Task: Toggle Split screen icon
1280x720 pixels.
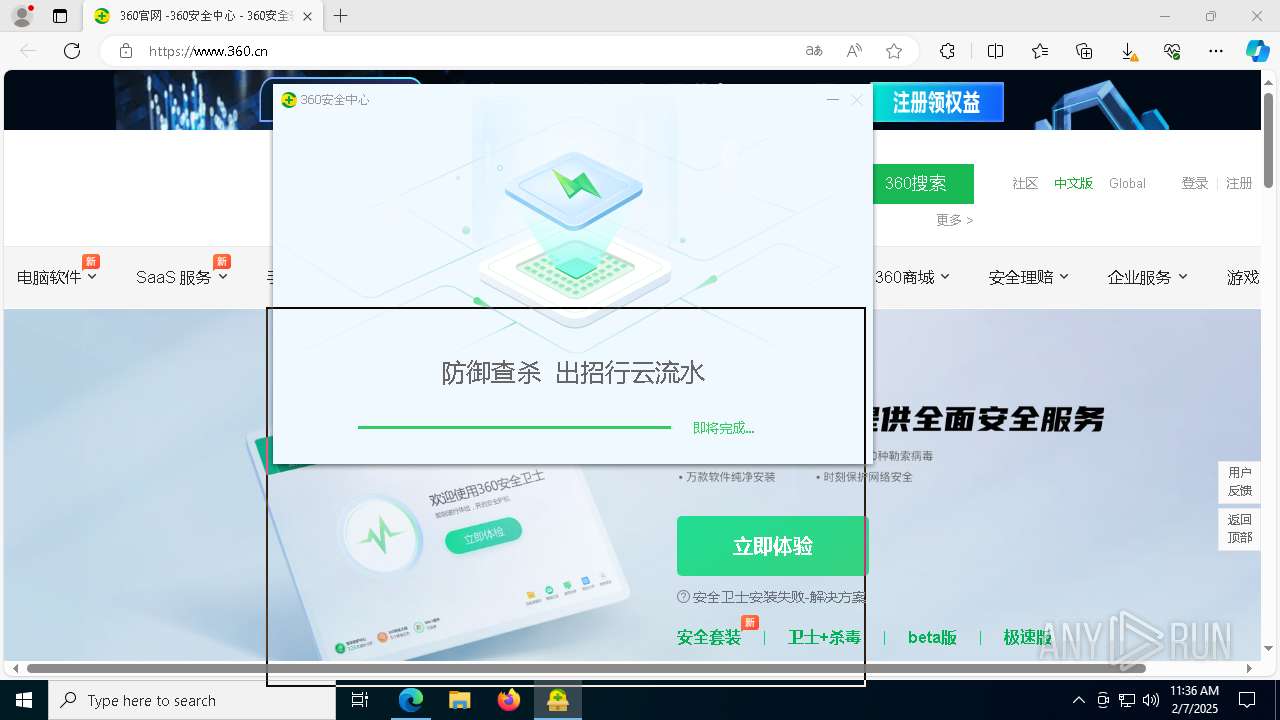Action: (995, 51)
